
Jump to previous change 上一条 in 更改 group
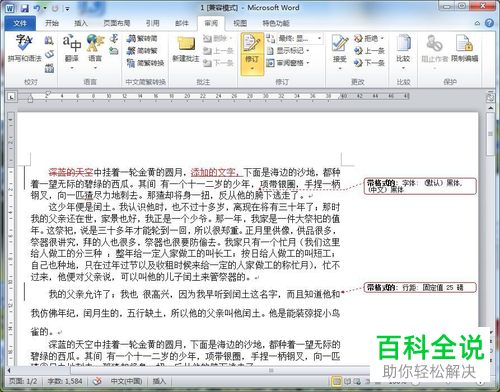point(369,50)
